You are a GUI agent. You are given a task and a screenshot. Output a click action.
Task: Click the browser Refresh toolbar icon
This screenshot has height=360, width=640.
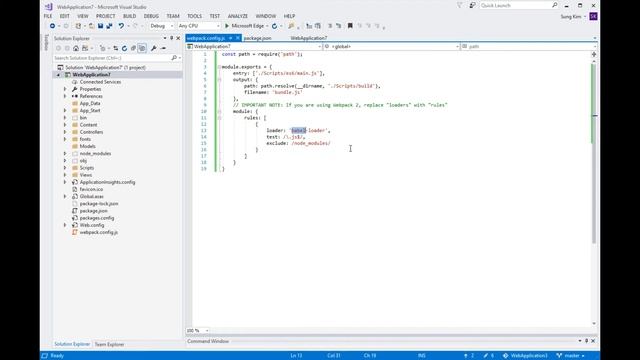[x=274, y=26]
